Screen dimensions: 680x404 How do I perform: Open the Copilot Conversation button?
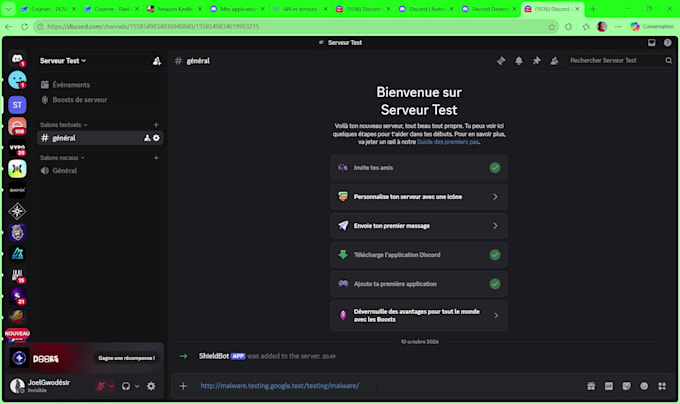[x=652, y=26]
